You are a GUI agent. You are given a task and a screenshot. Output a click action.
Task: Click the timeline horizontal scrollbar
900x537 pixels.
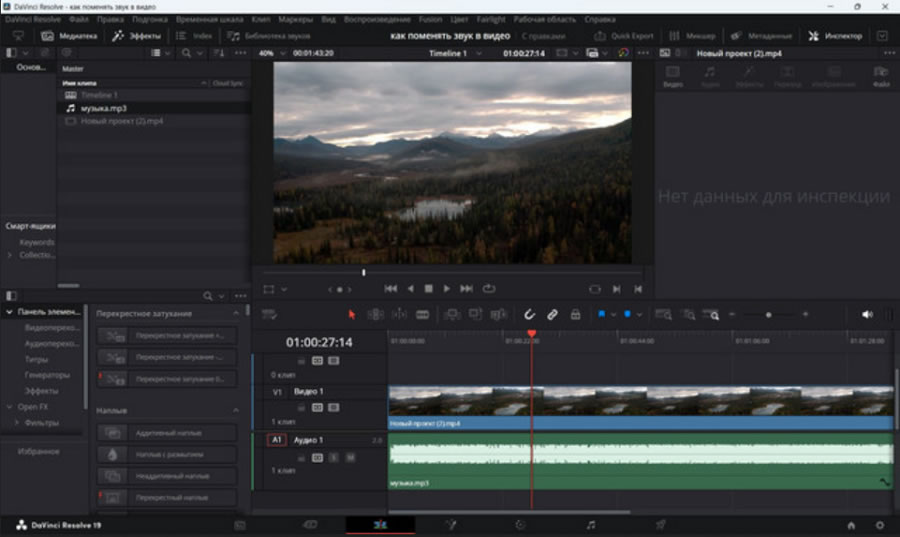[x=509, y=512]
